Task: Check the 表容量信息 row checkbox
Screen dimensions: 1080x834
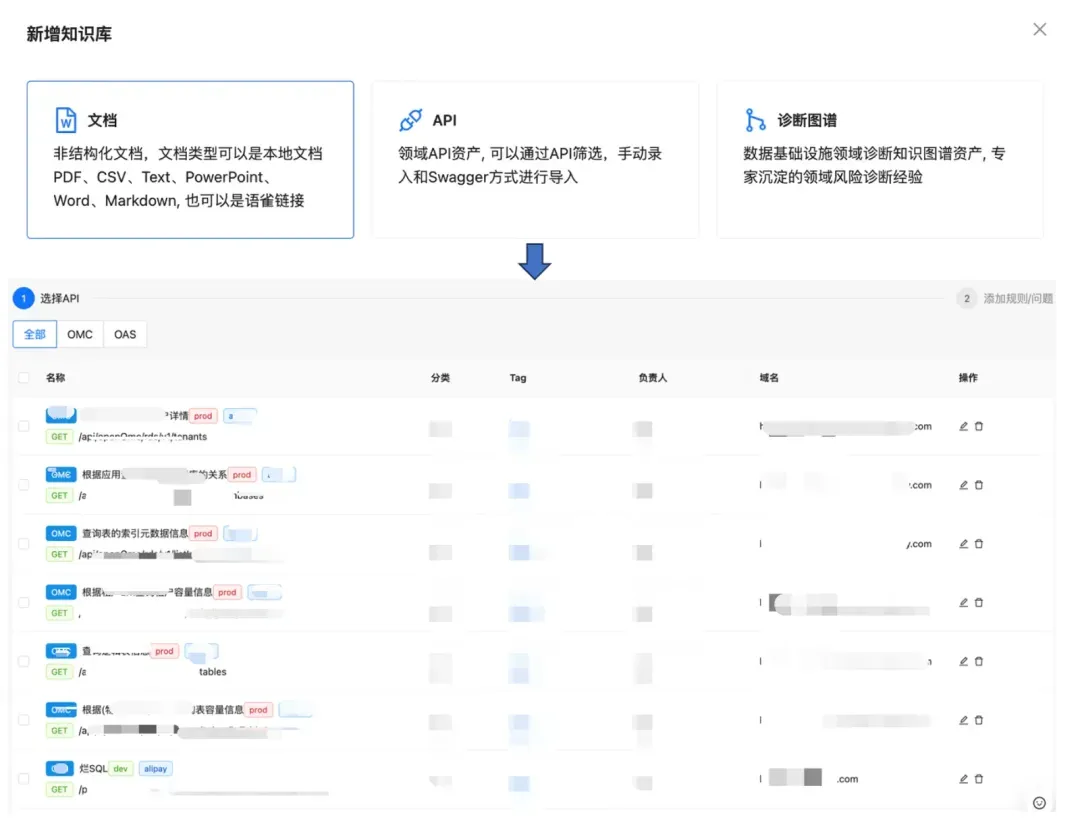Action: [24, 720]
